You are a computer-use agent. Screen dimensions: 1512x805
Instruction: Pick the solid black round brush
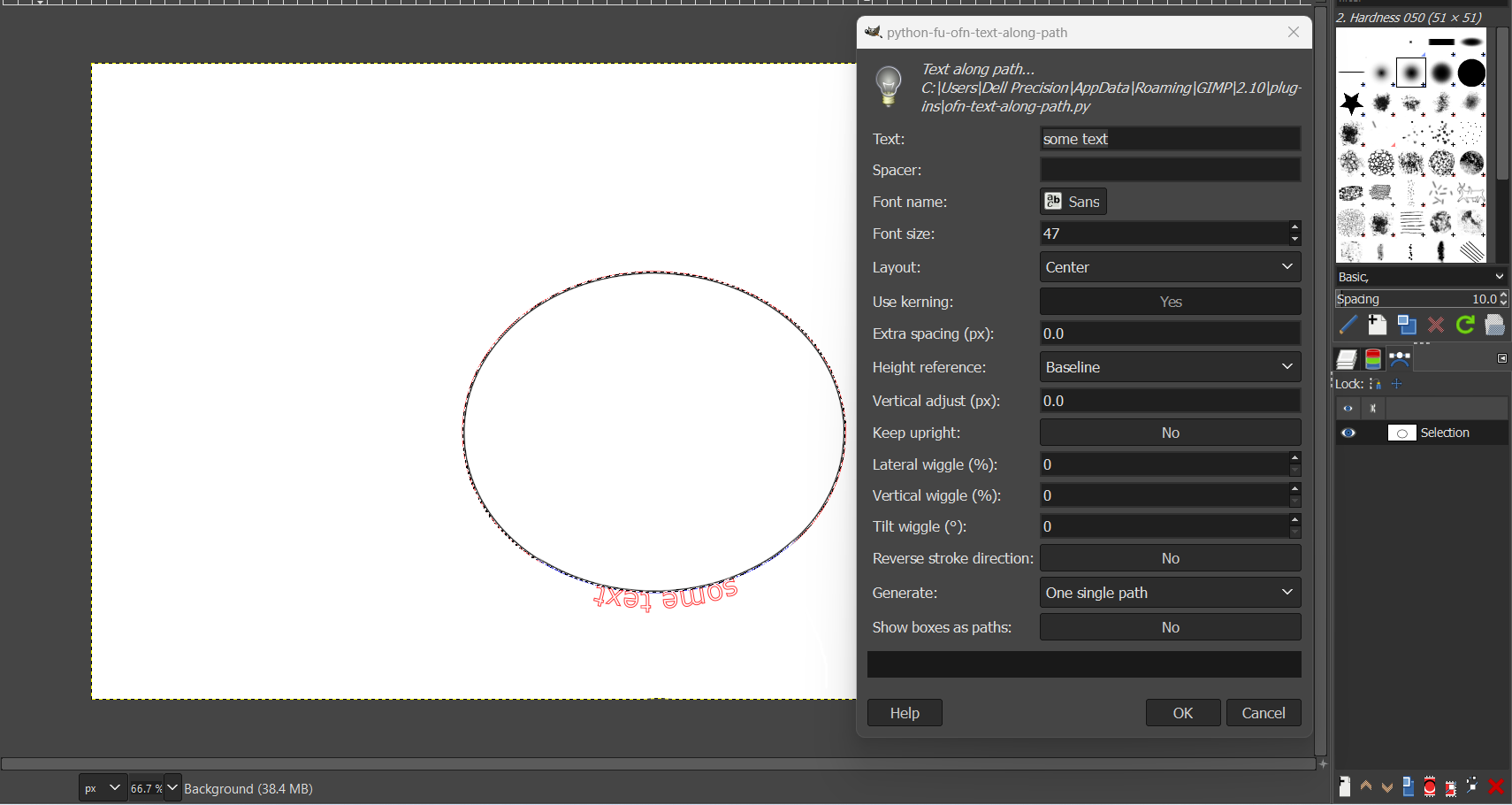1471,73
